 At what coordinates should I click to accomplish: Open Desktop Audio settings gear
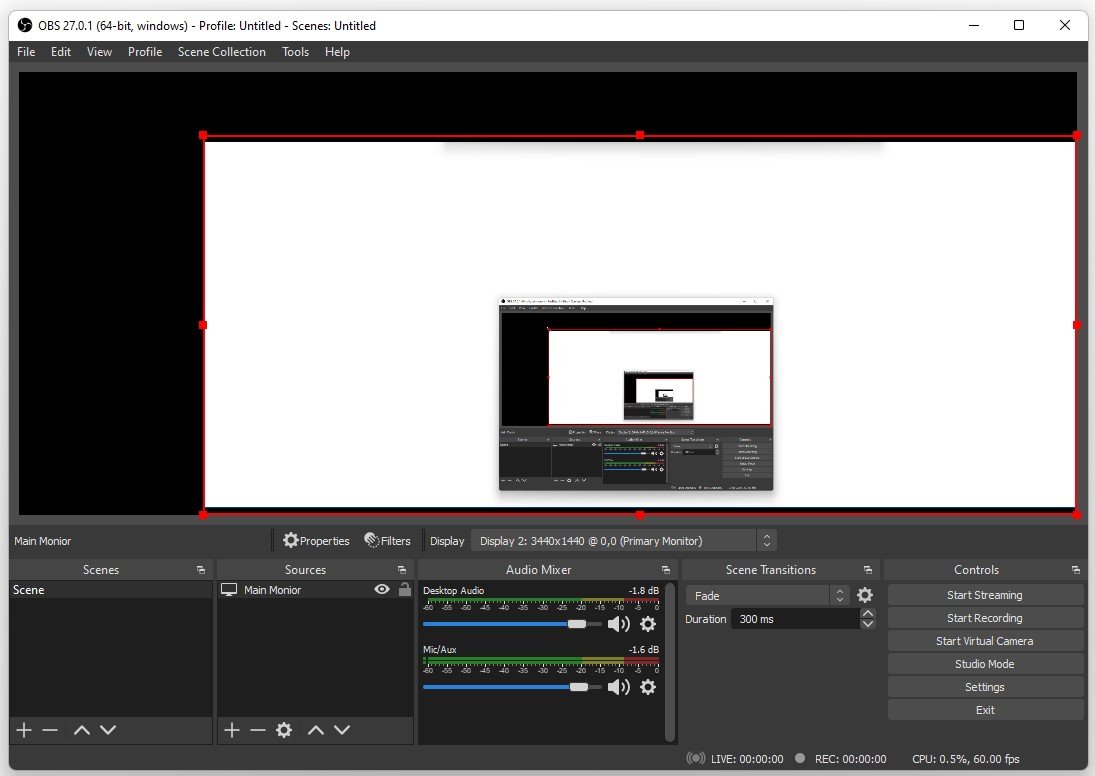coord(648,624)
